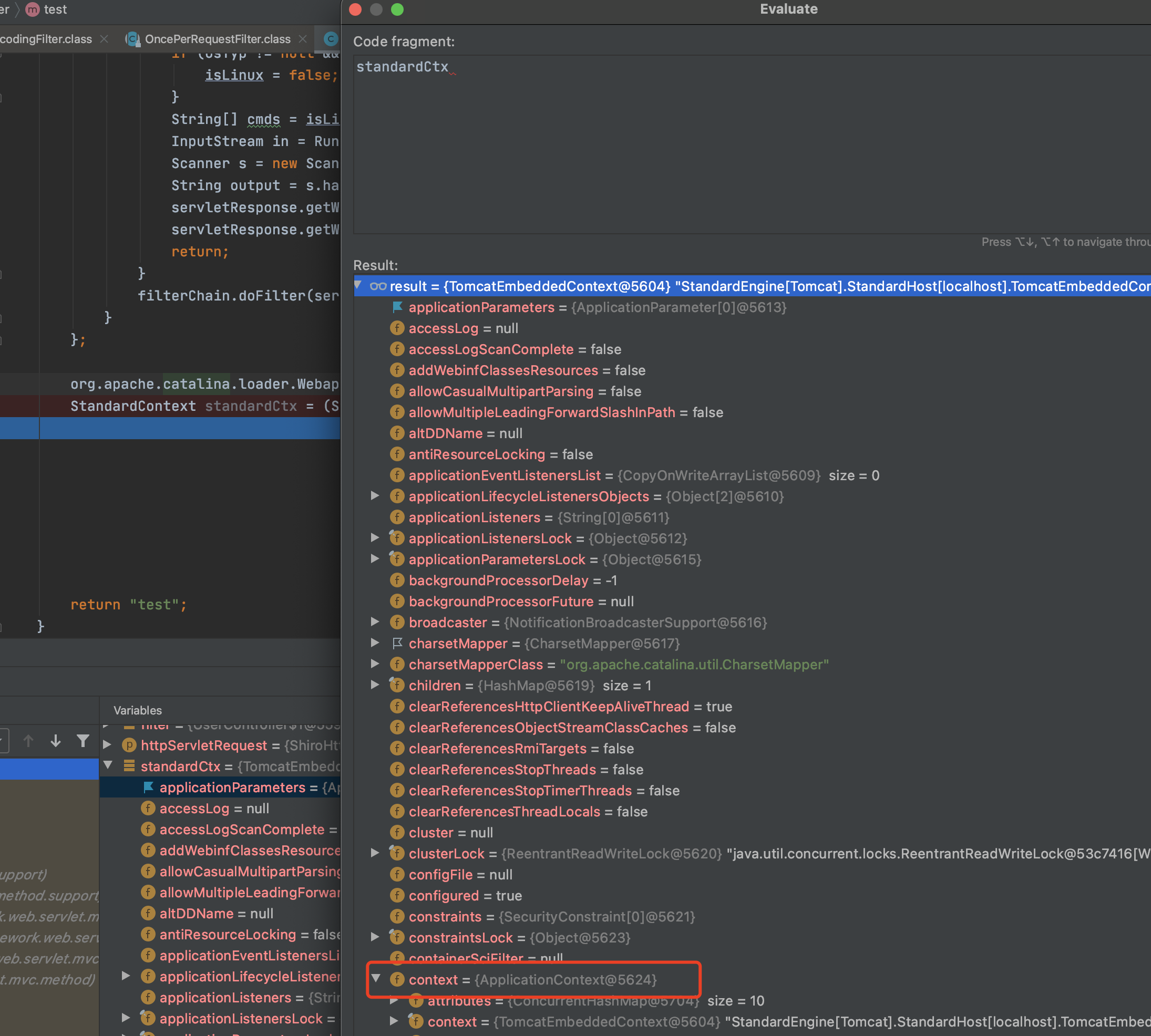Expand applicationListenersLock = {Object@5612} in the Result tree
Viewport: 1151px width, 1036px height.
pyautogui.click(x=375, y=538)
